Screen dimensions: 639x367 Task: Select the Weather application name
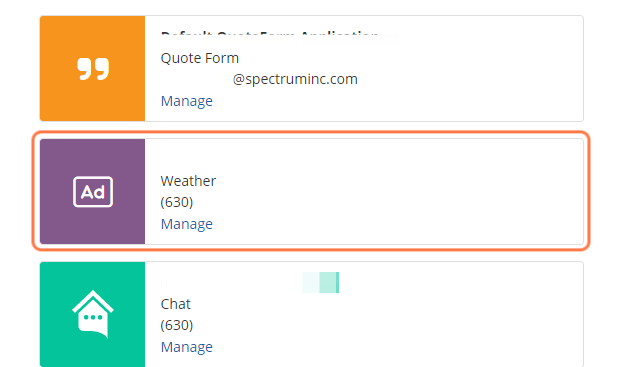(x=188, y=181)
